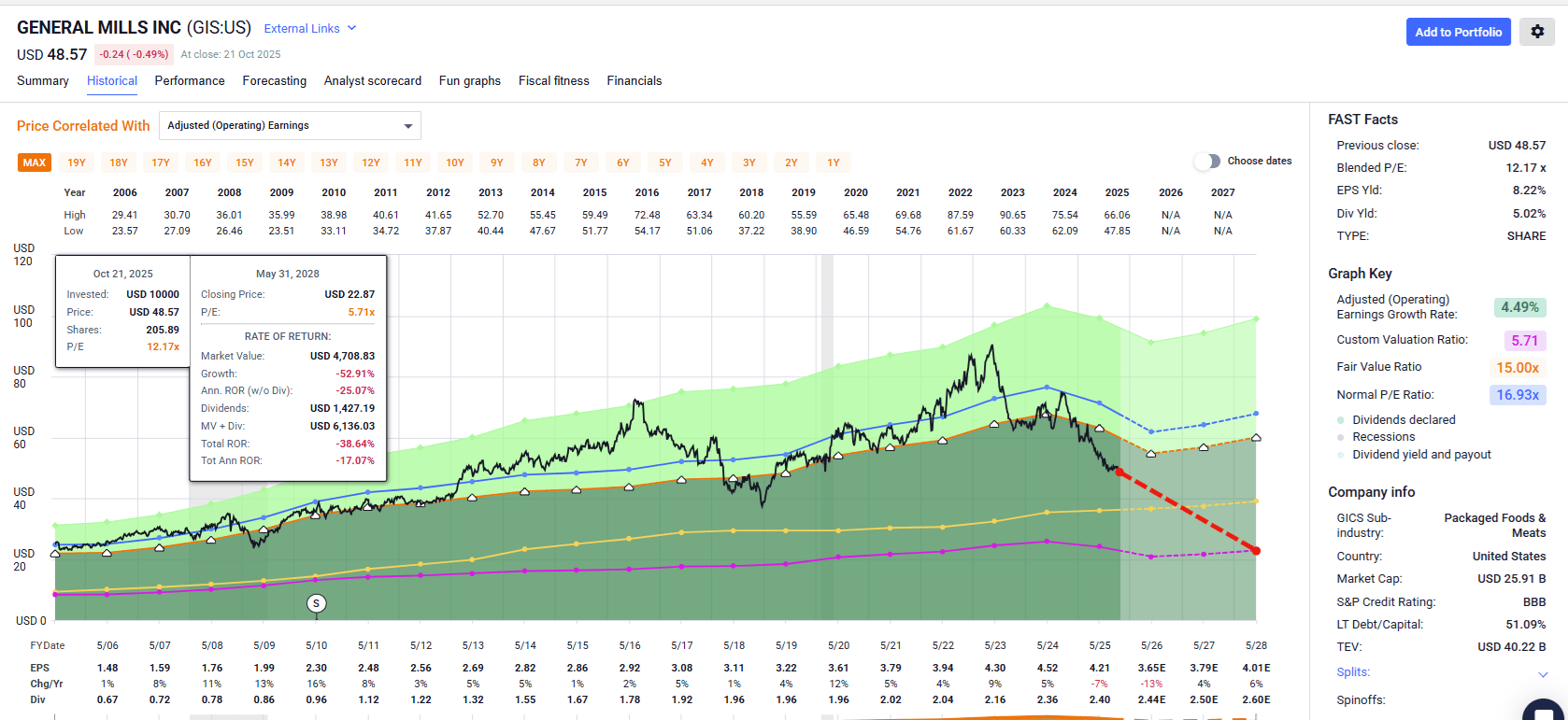This screenshot has width=1568, height=720.
Task: Click the orange Fair Value Ratio 15.00x swatch
Action: pos(1518,368)
